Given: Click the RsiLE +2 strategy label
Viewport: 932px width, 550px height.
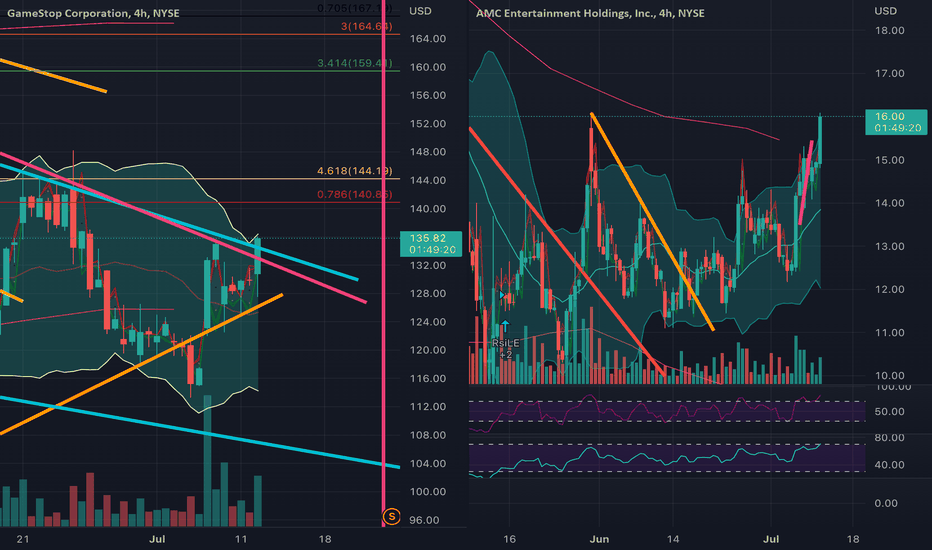Looking at the screenshot, I should tap(506, 348).
